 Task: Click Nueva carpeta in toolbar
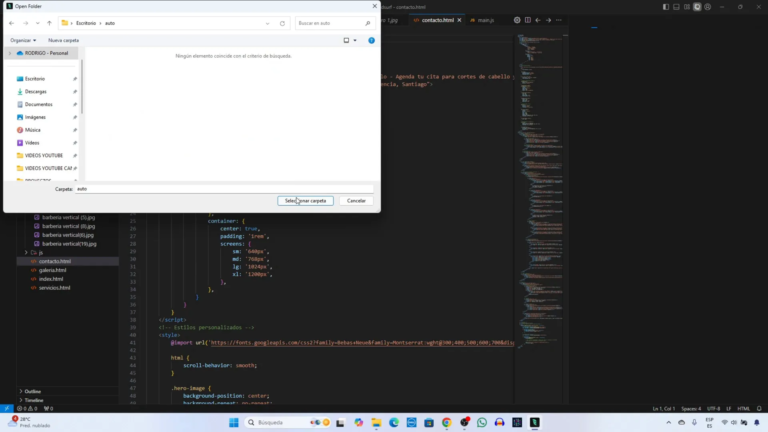coord(62,40)
